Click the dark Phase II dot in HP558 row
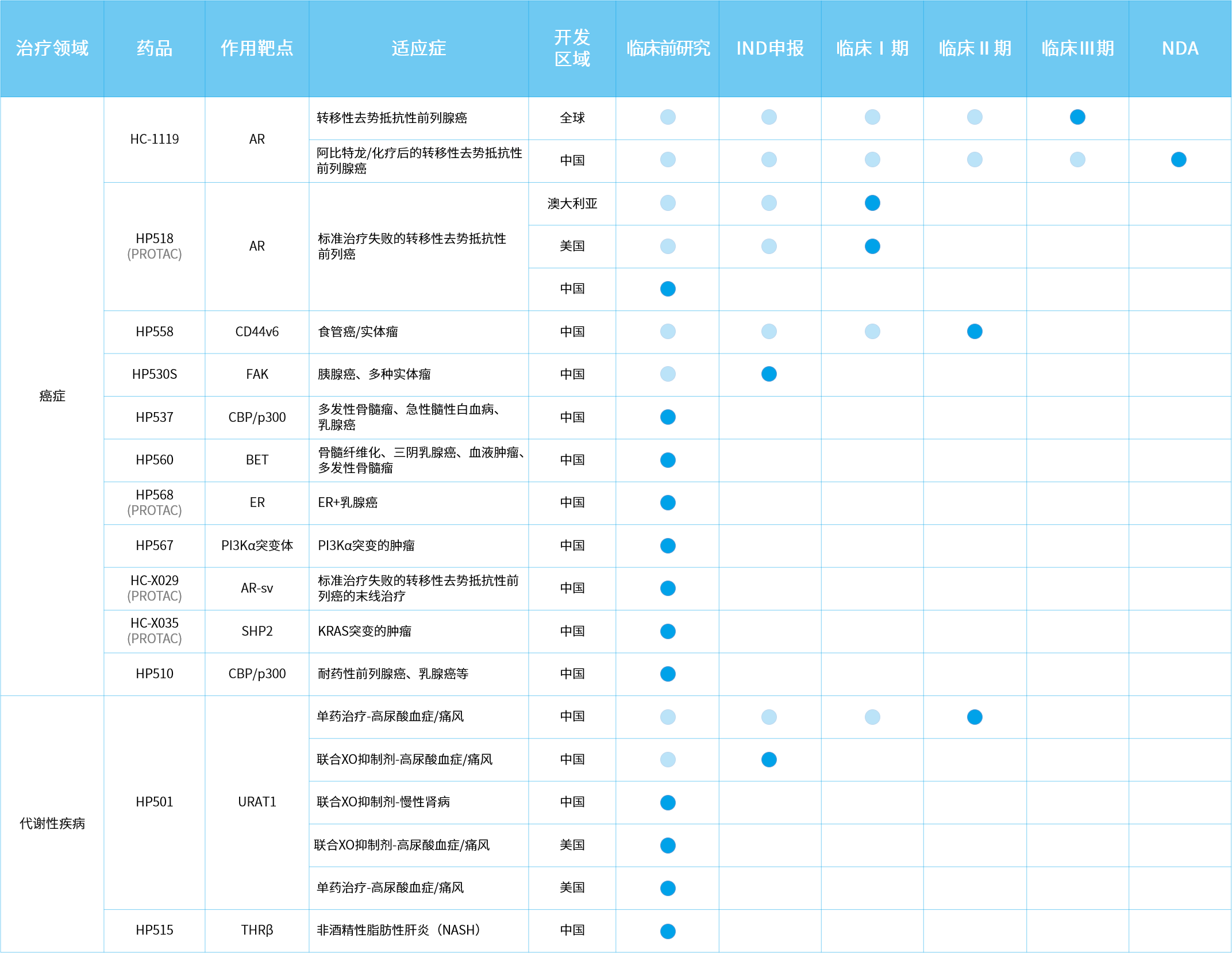The image size is (1232, 953). click(975, 331)
